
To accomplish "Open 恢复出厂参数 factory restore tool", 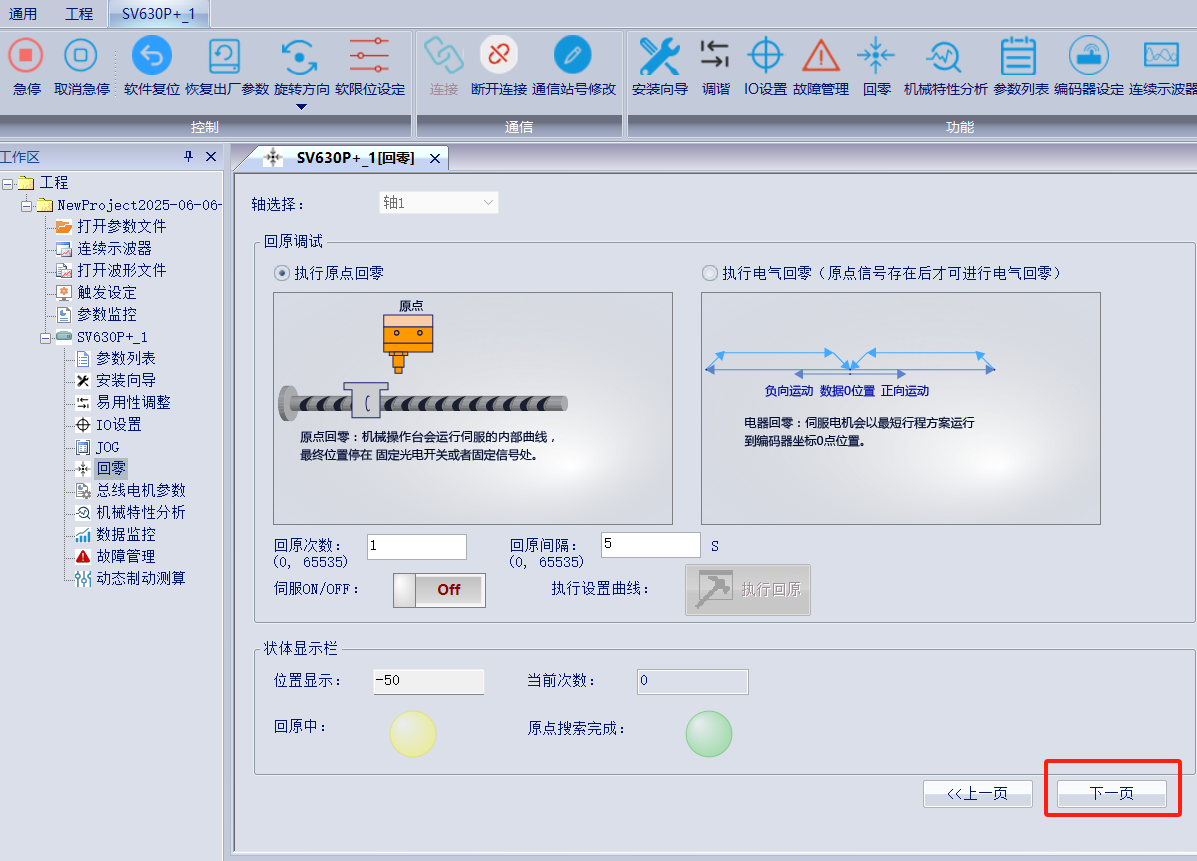I will pos(227,56).
